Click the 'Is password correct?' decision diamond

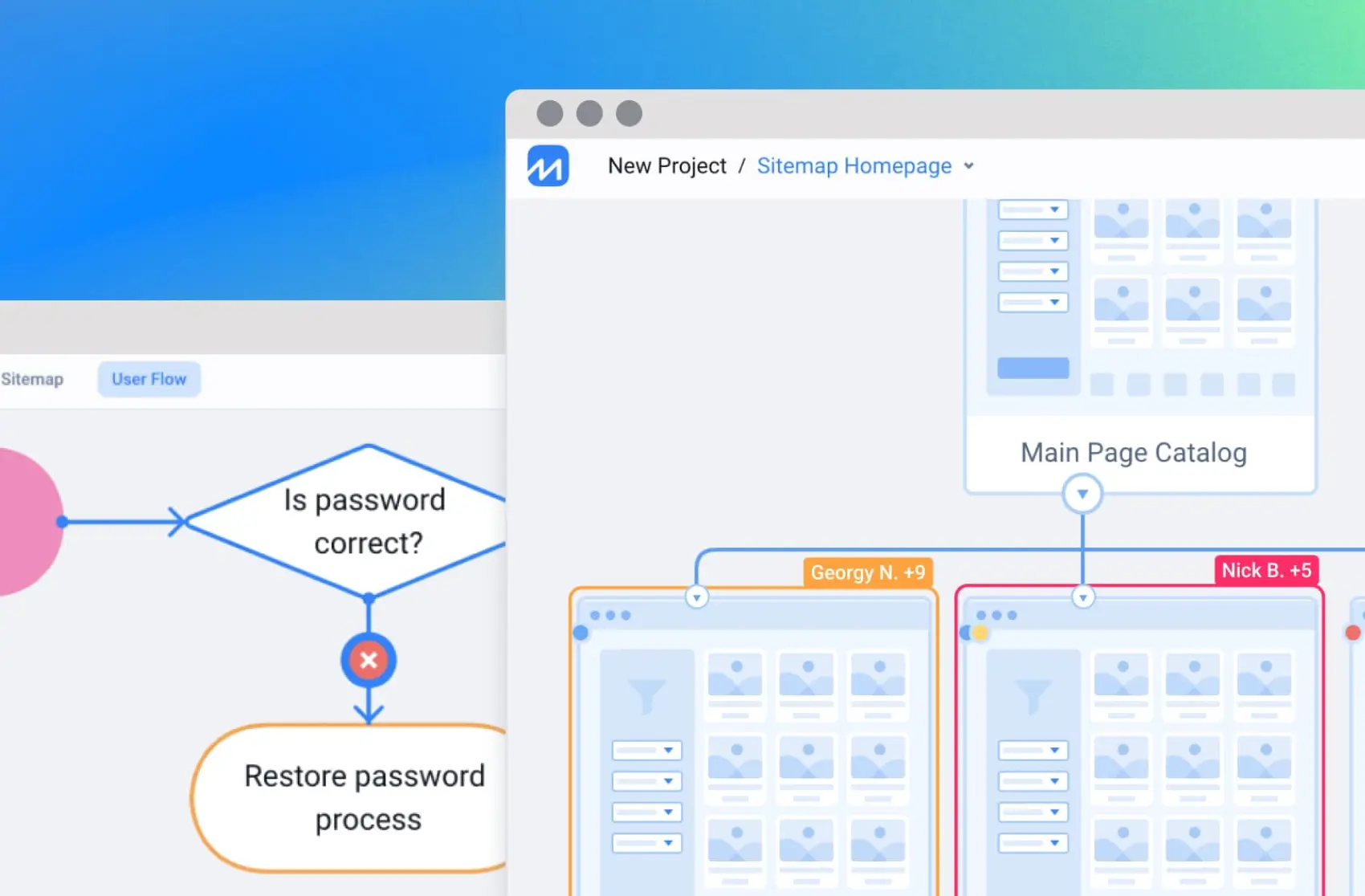point(368,522)
